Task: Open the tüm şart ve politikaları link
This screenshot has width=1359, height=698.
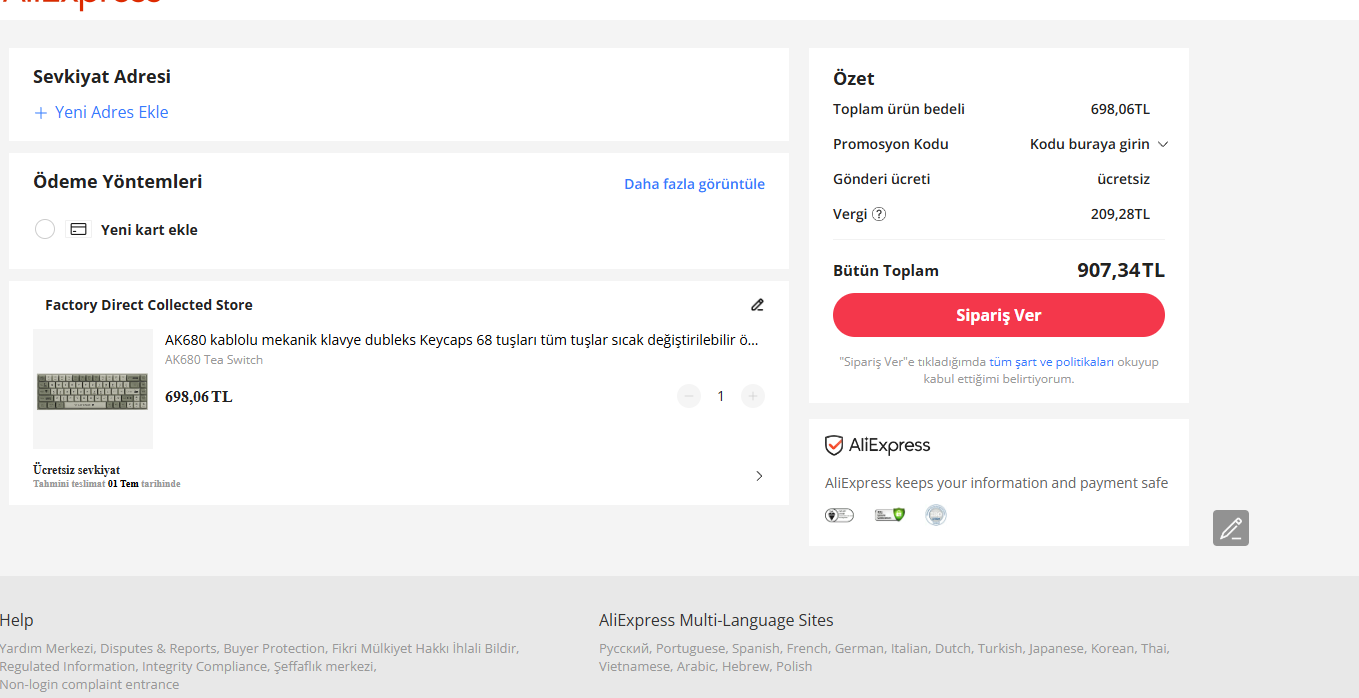Action: click(x=1051, y=362)
